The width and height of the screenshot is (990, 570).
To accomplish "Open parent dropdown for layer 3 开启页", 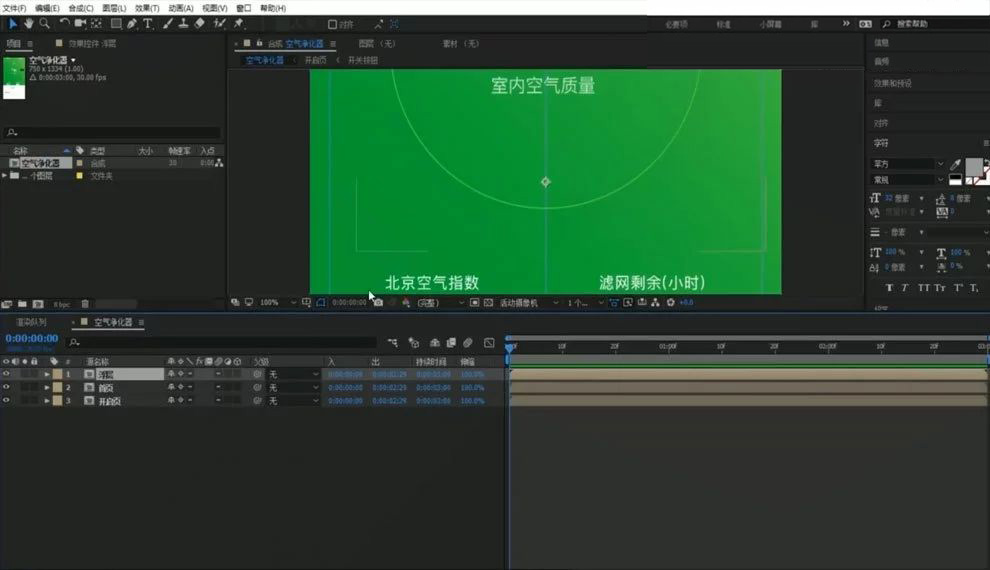I will (294, 401).
